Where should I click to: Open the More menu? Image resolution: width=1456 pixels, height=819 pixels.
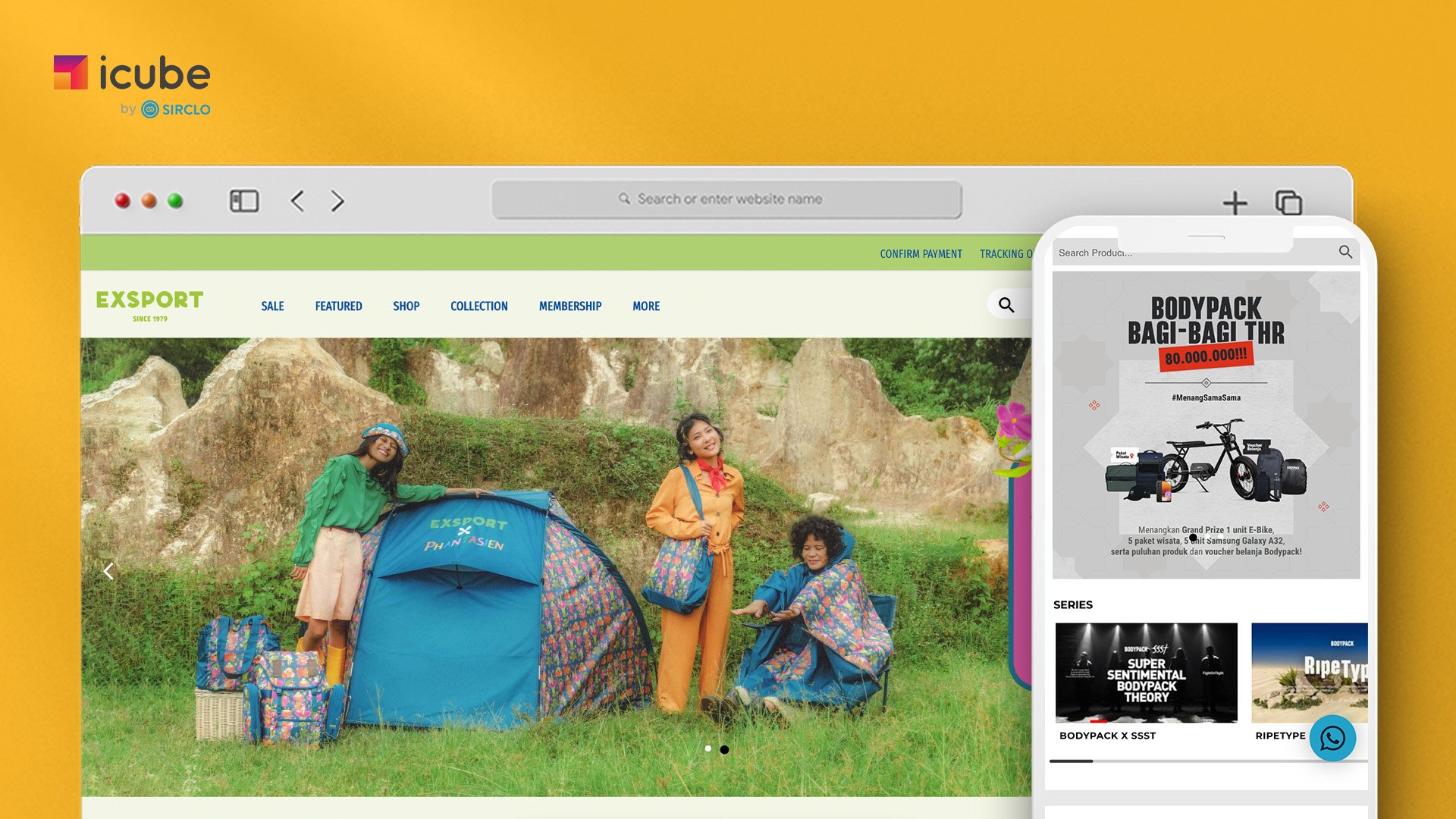(646, 306)
